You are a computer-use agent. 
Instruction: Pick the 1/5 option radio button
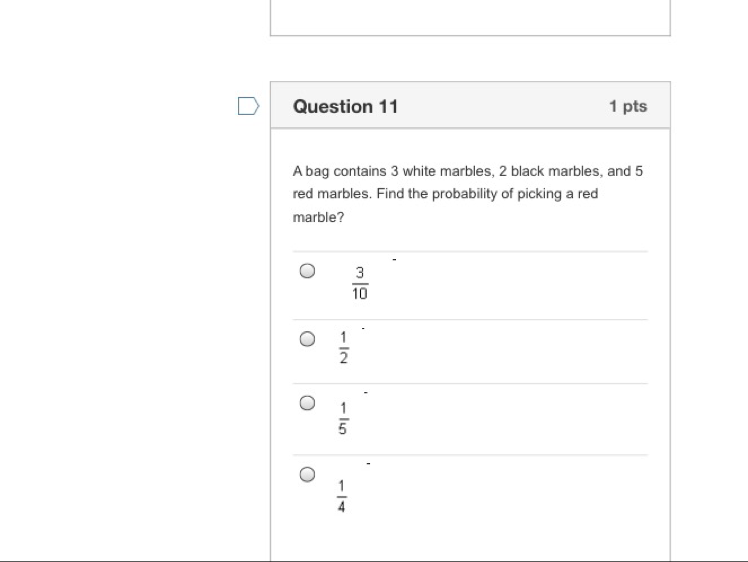tap(308, 403)
